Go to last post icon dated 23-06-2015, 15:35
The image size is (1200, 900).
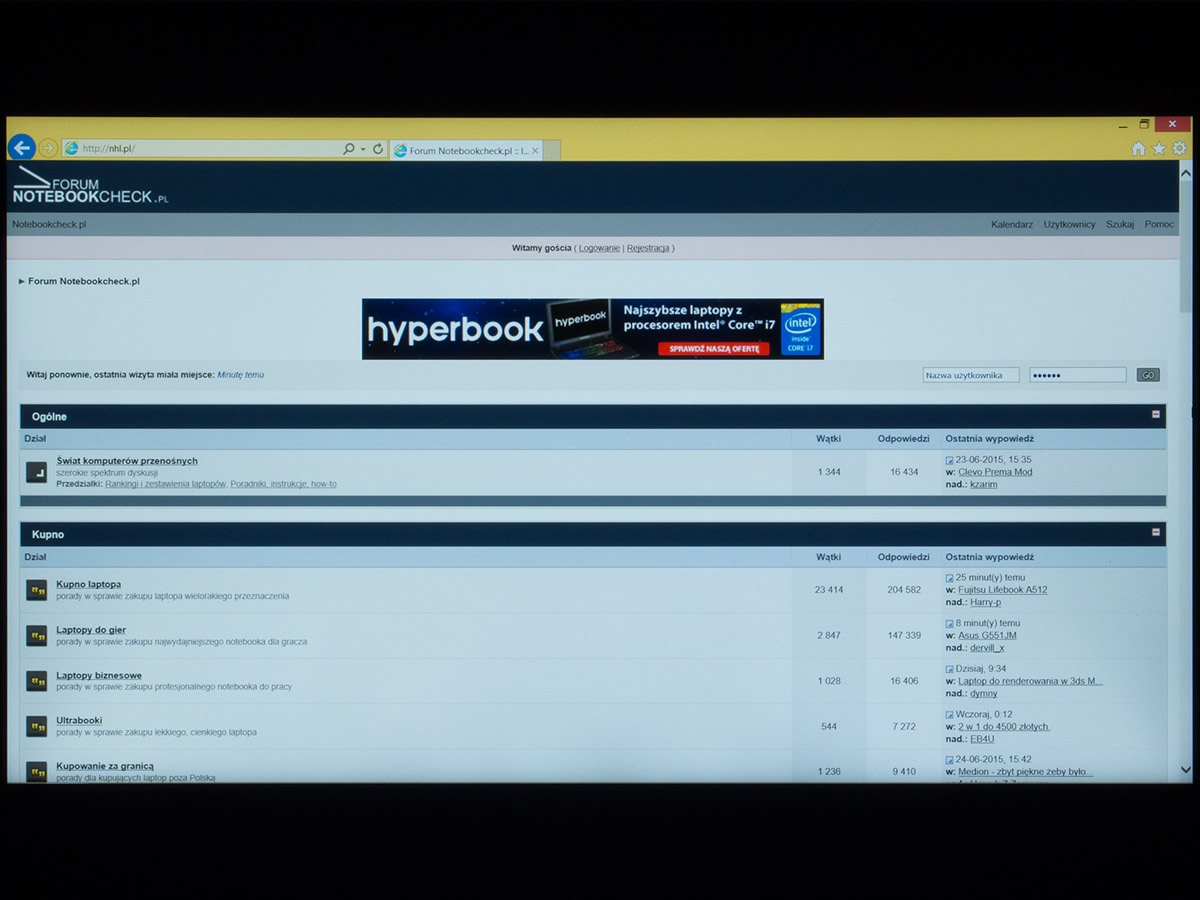[x=950, y=460]
